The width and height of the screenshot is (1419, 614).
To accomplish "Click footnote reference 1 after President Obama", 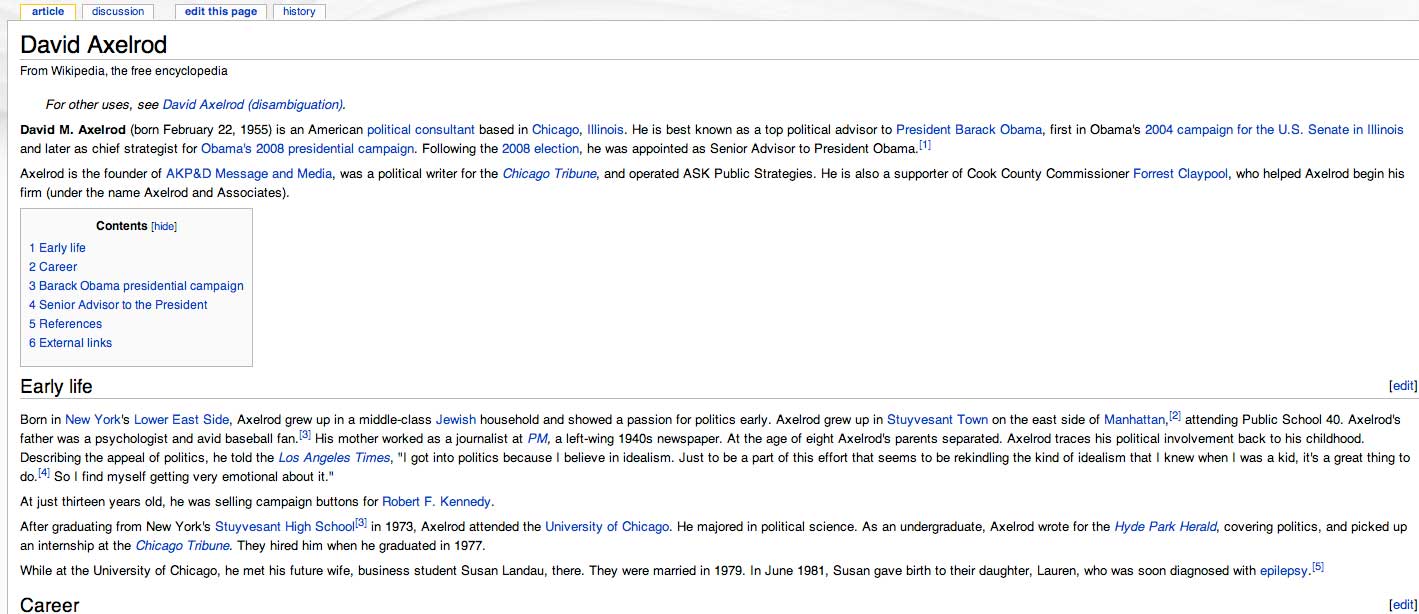I will click(924, 146).
